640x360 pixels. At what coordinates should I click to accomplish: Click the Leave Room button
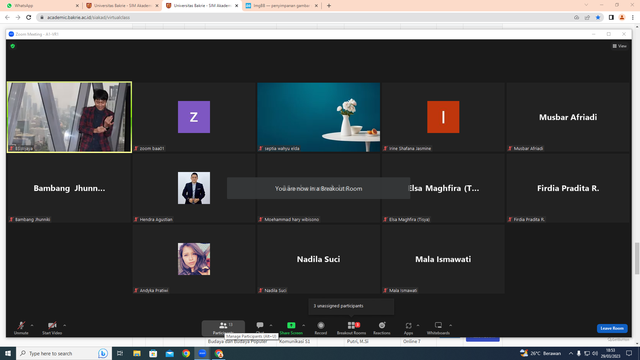(x=612, y=328)
